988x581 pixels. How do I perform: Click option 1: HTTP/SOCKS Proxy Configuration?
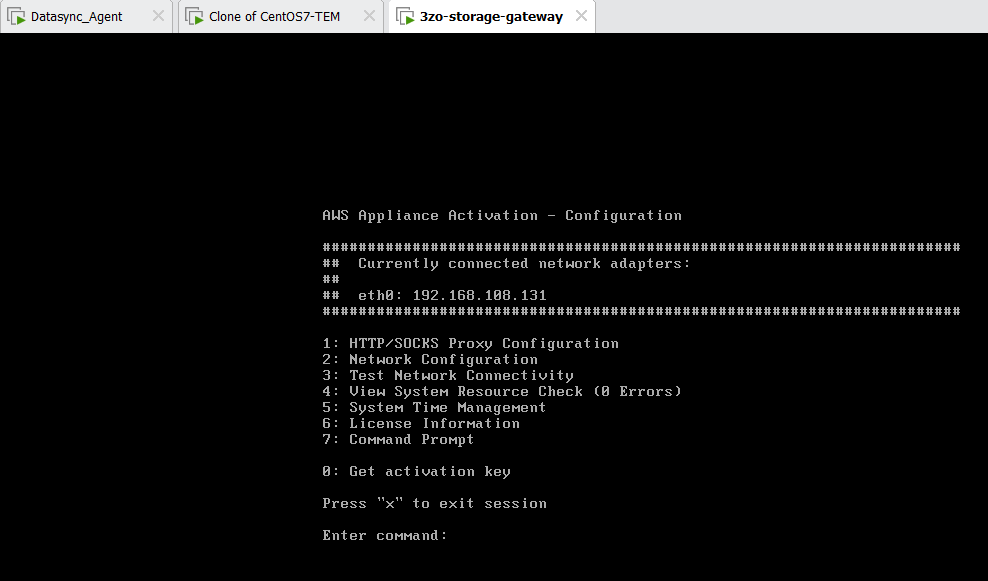click(x=470, y=343)
